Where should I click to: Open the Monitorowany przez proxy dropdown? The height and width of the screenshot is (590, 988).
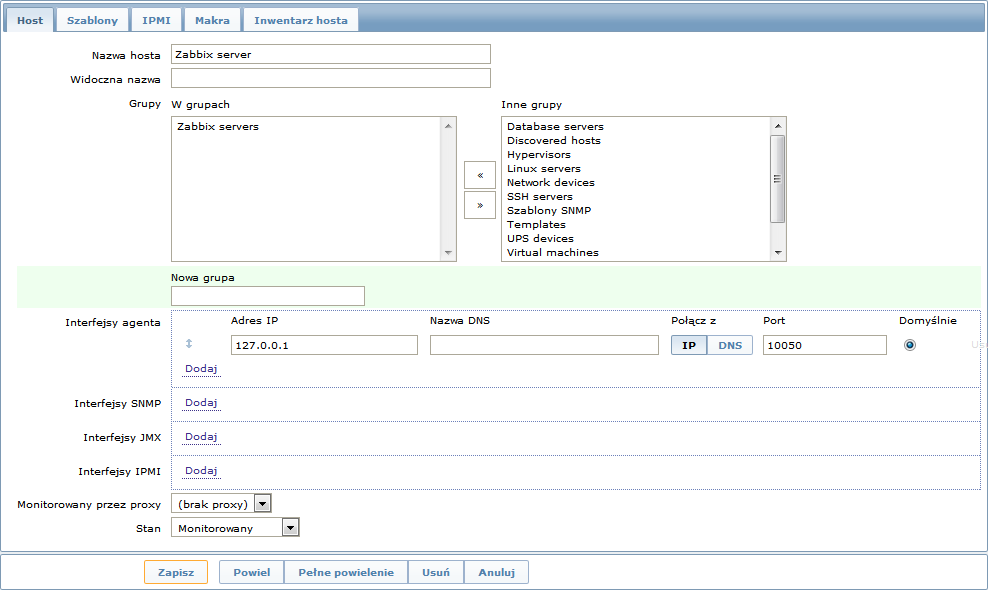221,504
